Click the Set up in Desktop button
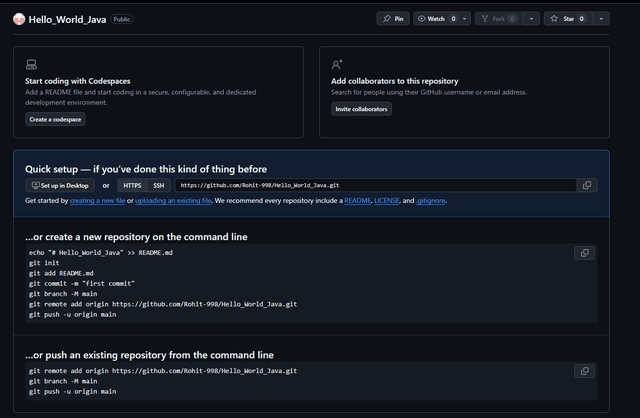This screenshot has width=640, height=418. coord(60,185)
